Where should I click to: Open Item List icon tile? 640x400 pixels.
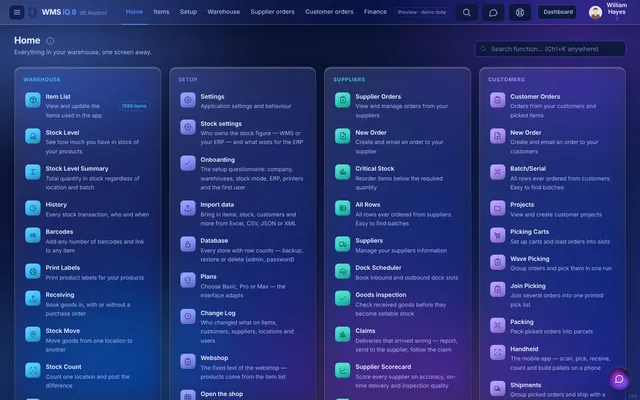pos(33,100)
